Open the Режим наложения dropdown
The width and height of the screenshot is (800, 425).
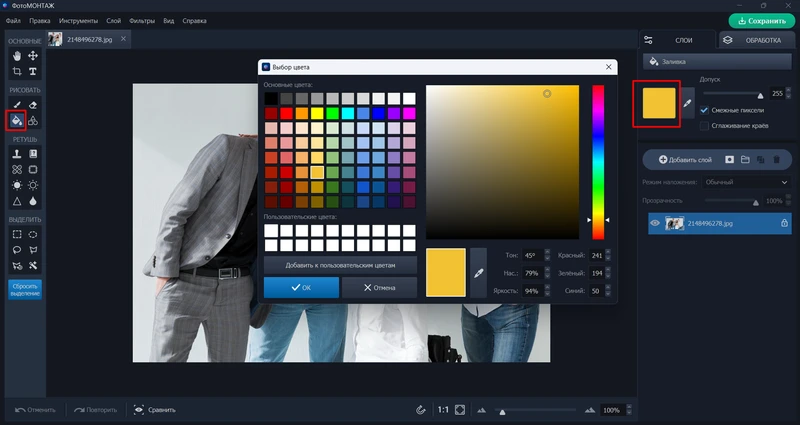[x=746, y=182]
